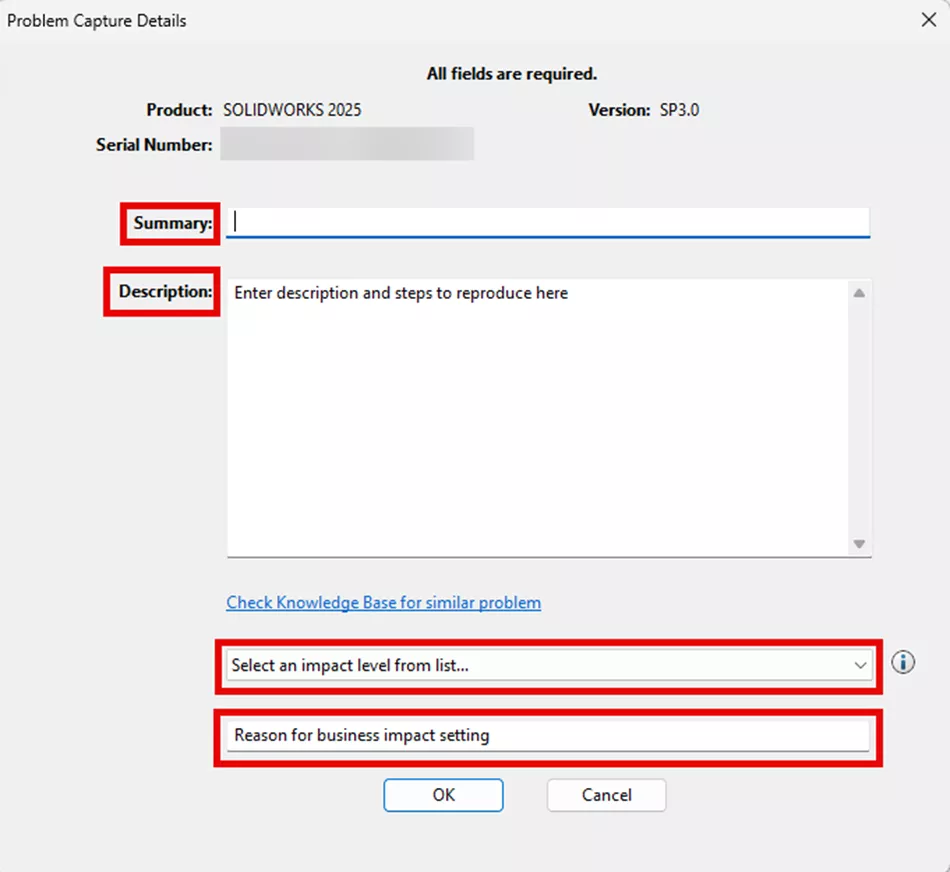Open Check Knowledge Base for similar problem link
Image resolution: width=950 pixels, height=872 pixels.
coord(383,602)
